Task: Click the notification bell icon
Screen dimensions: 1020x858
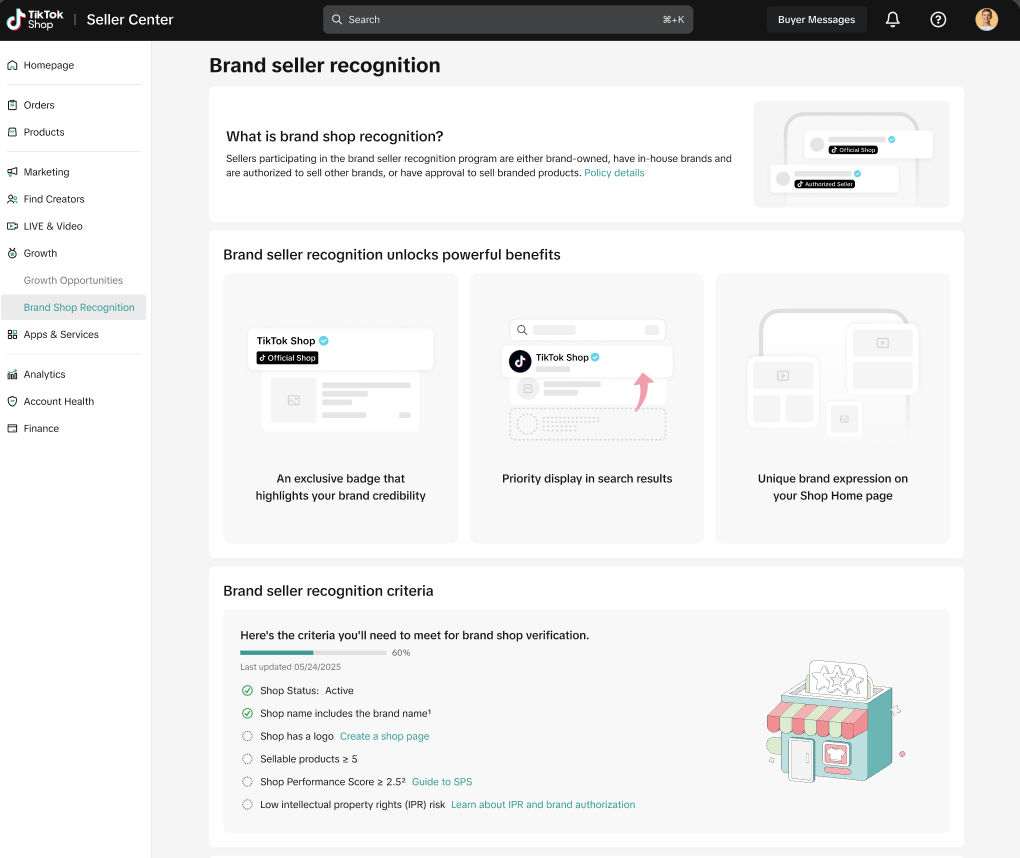Action: (893, 20)
